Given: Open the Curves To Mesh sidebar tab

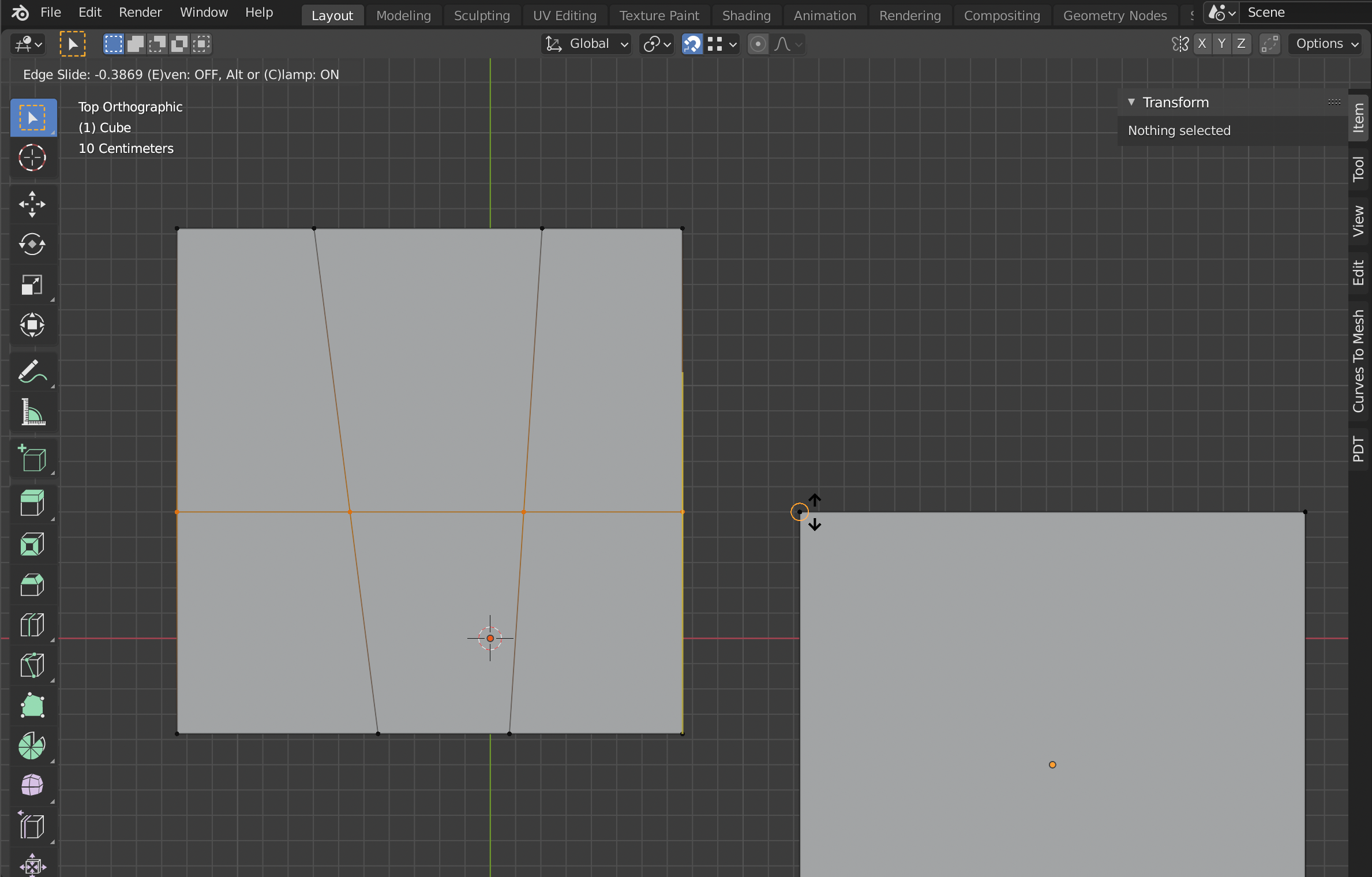Looking at the screenshot, I should tap(1359, 361).
